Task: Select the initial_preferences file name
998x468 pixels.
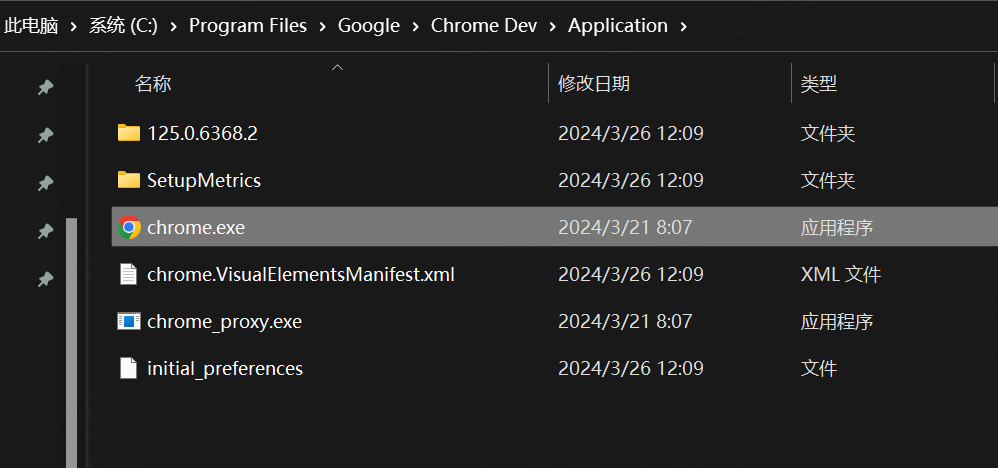Action: (225, 369)
